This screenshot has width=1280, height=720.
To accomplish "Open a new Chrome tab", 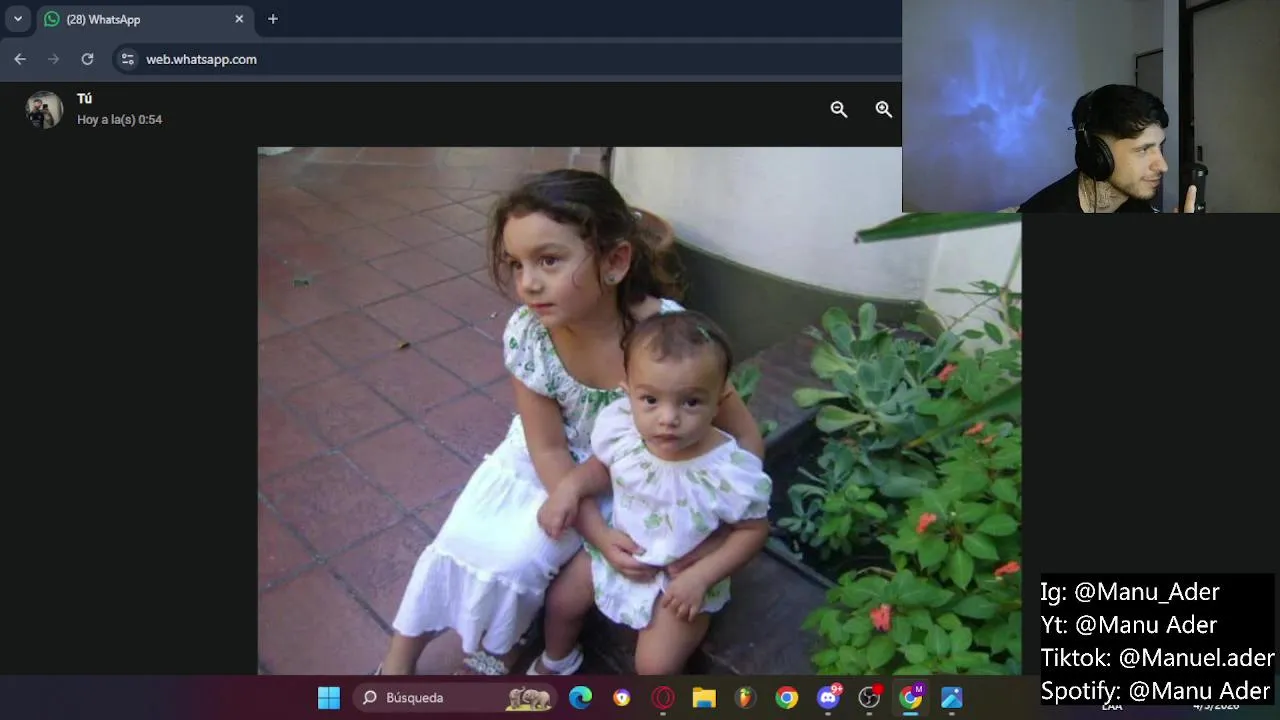I will click(273, 19).
